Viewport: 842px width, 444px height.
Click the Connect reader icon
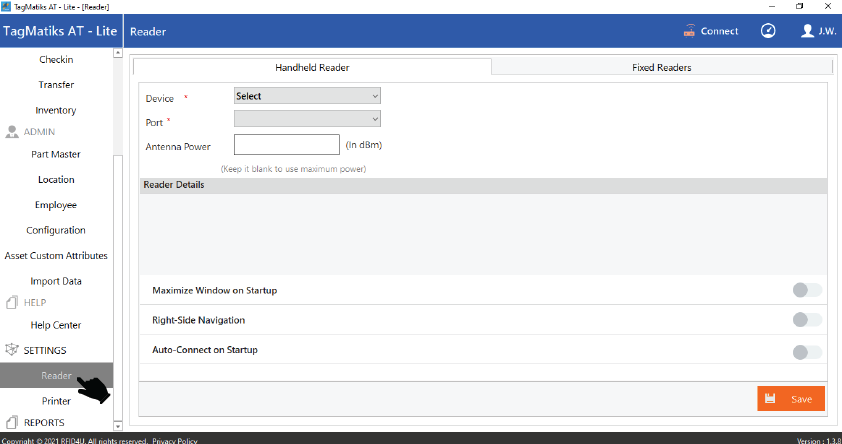pyautogui.click(x=689, y=31)
